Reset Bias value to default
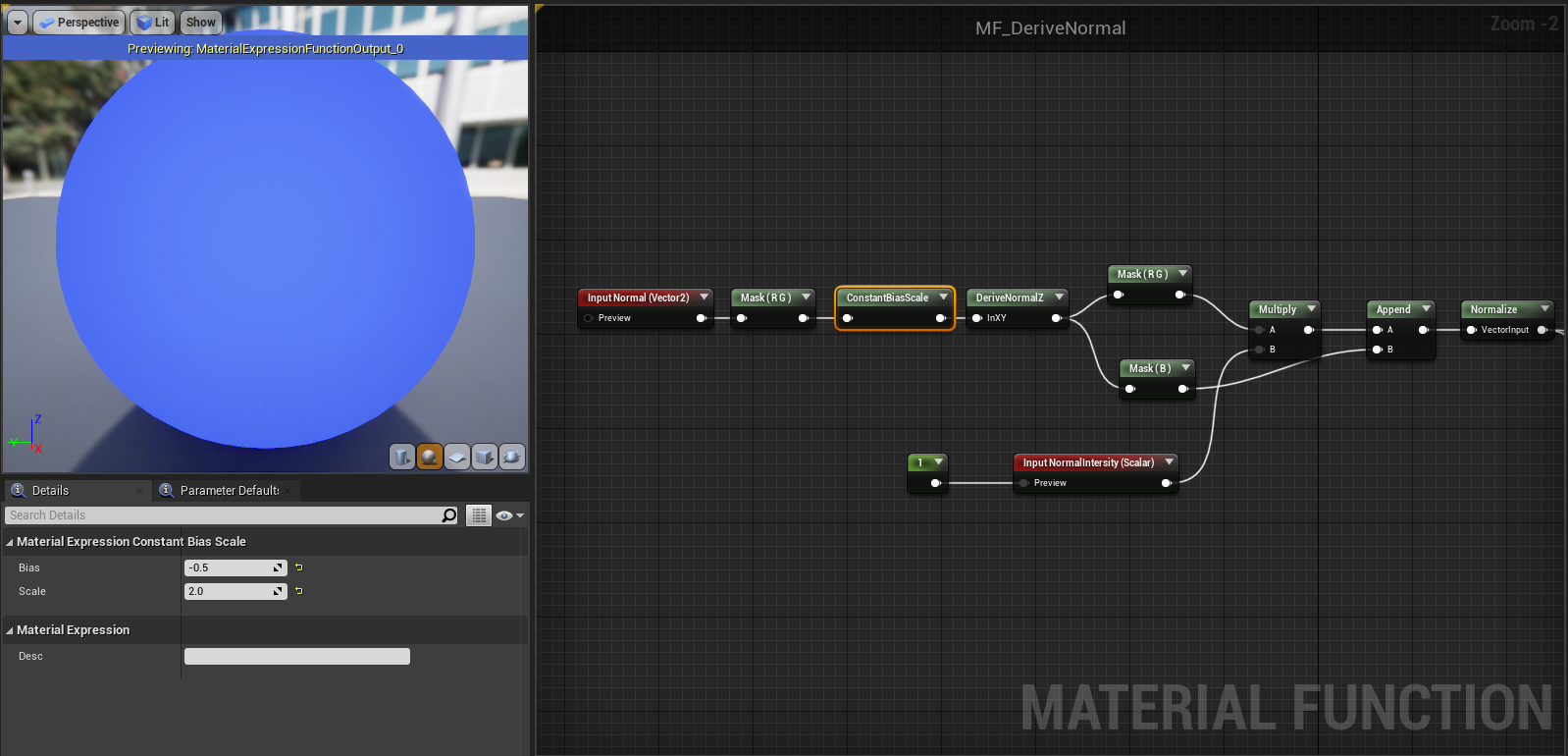Image resolution: width=1568 pixels, height=756 pixels. point(299,567)
